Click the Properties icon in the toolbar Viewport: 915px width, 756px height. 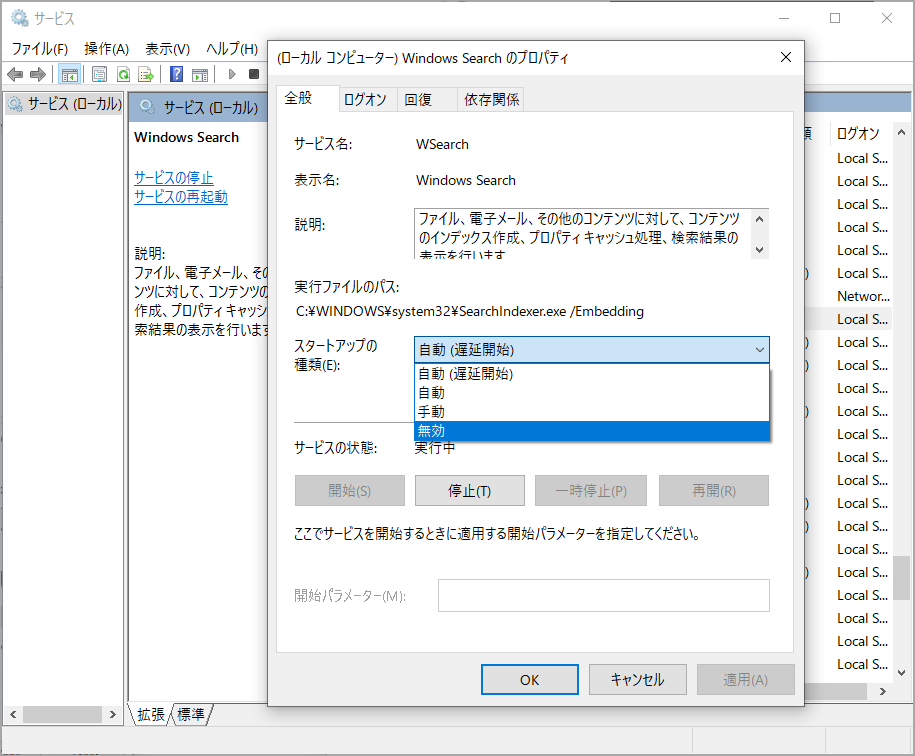pyautogui.click(x=99, y=74)
